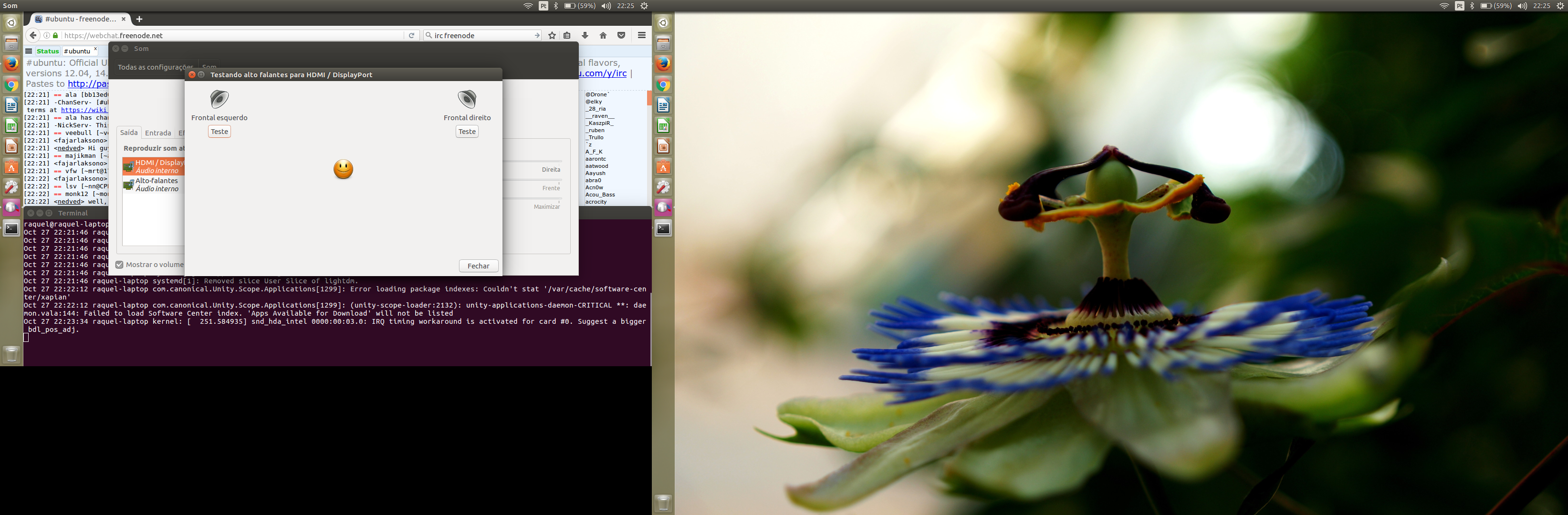The height and width of the screenshot is (515, 1568).
Task: Switch to the Saída tab in Som
Action: [x=129, y=133]
